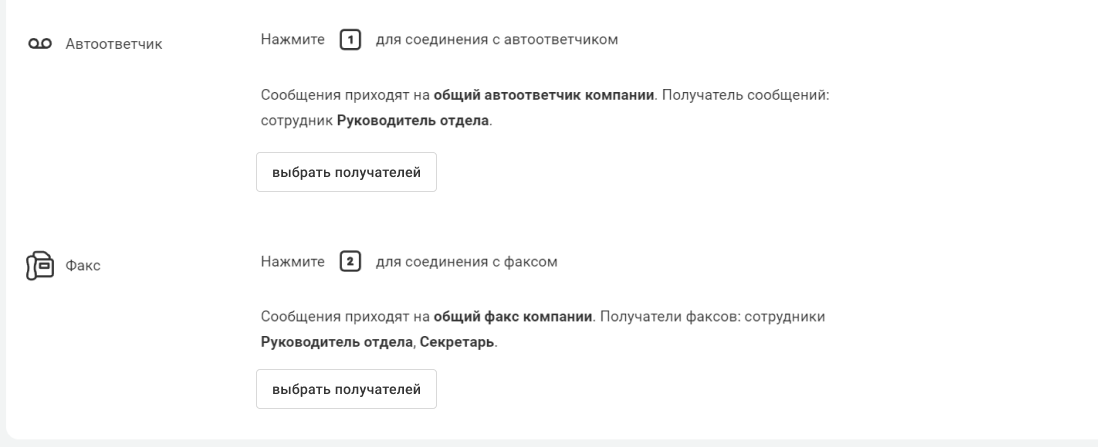
Task: Click bold text 'общий факс компании'
Action: [514, 316]
